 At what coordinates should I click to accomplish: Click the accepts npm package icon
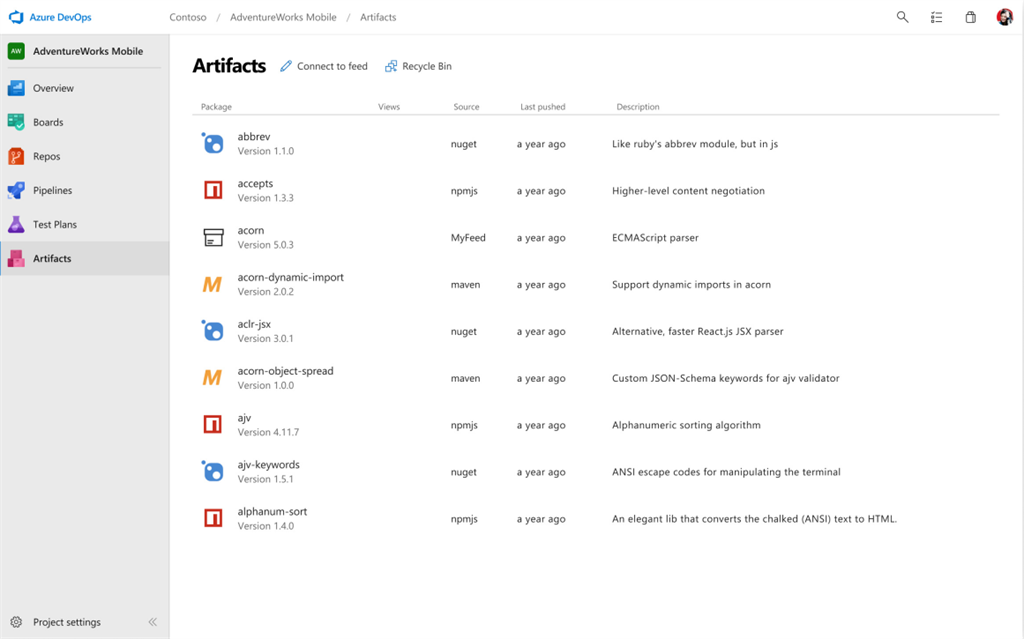(x=212, y=191)
